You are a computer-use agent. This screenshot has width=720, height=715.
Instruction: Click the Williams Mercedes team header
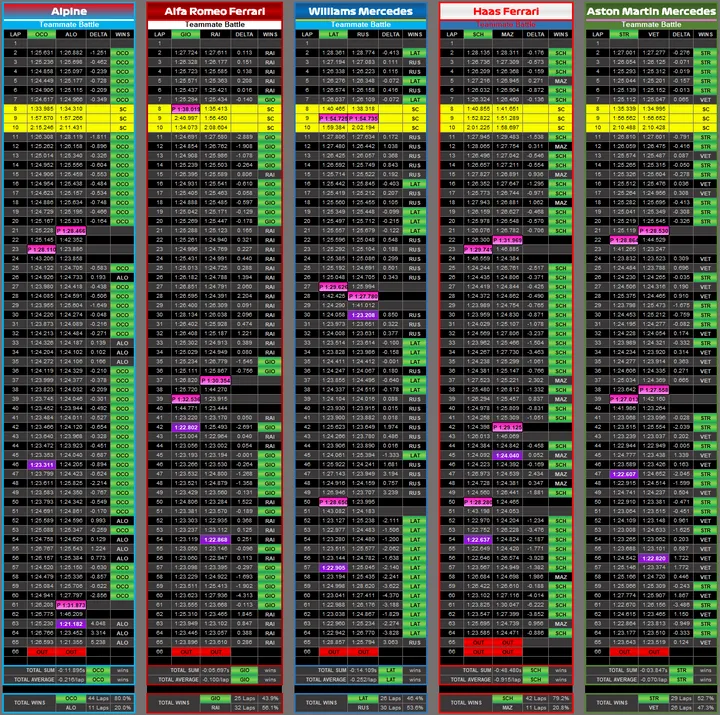pyautogui.click(x=360, y=11)
